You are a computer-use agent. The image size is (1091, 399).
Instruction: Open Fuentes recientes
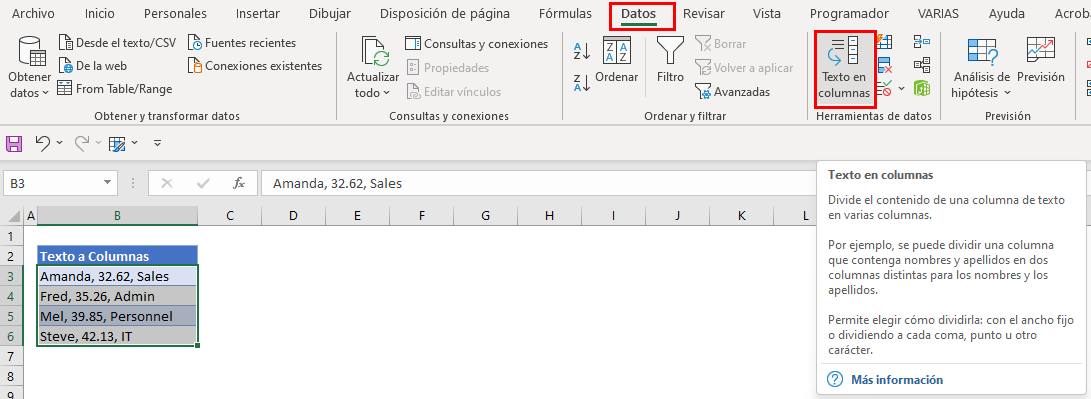point(242,42)
